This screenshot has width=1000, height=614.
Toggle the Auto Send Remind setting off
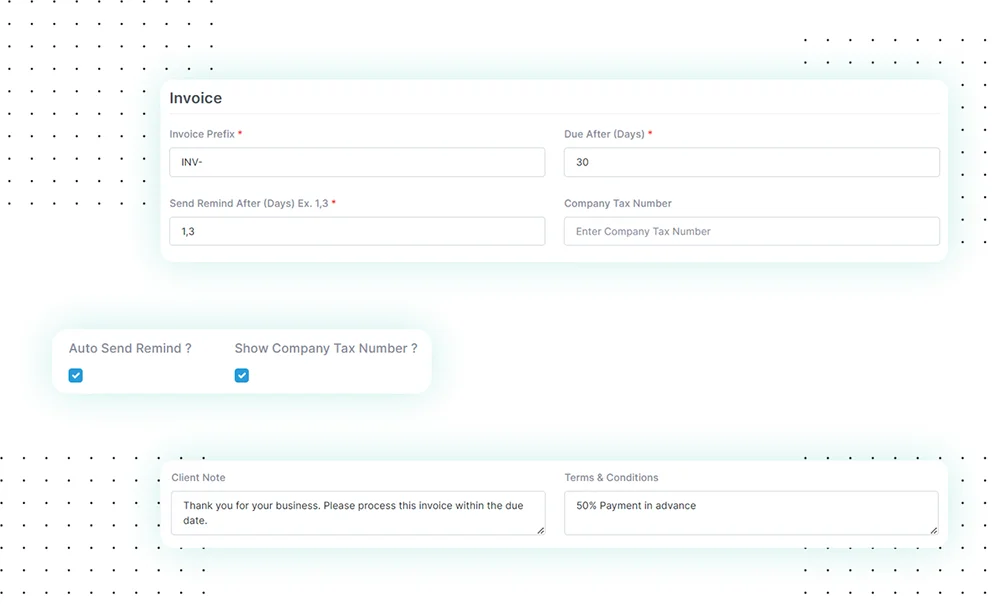[x=75, y=375]
